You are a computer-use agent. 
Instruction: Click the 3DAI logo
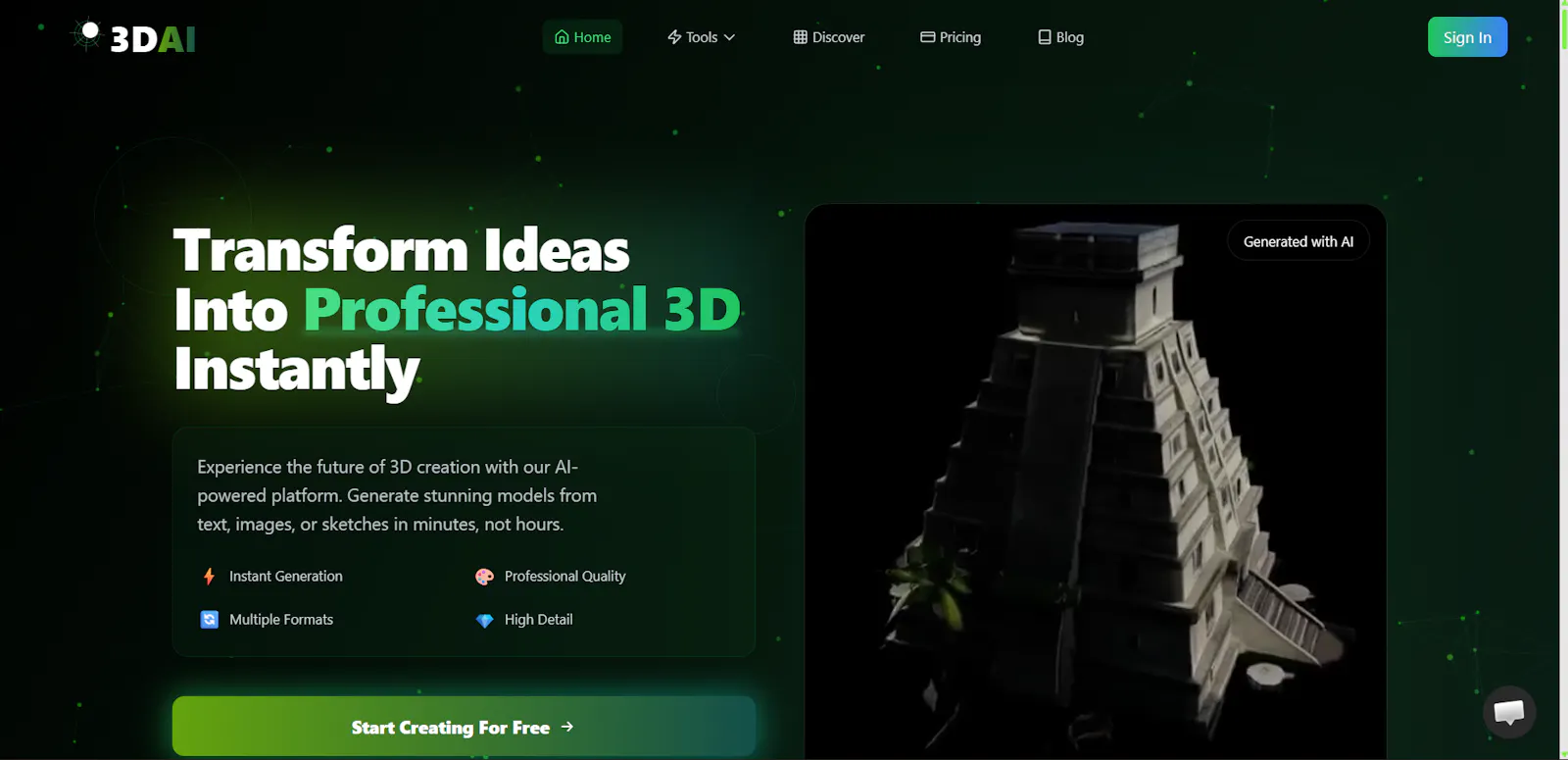click(x=133, y=37)
